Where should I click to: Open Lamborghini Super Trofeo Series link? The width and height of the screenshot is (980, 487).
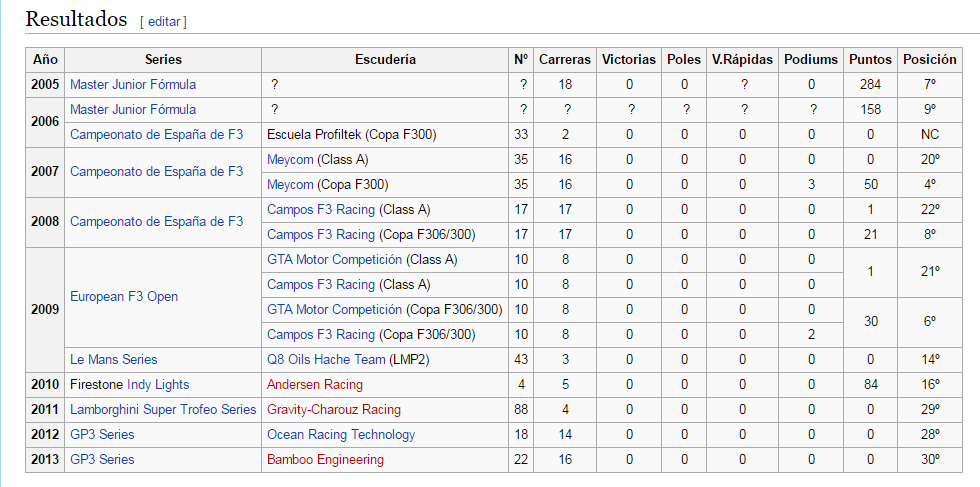[163, 409]
